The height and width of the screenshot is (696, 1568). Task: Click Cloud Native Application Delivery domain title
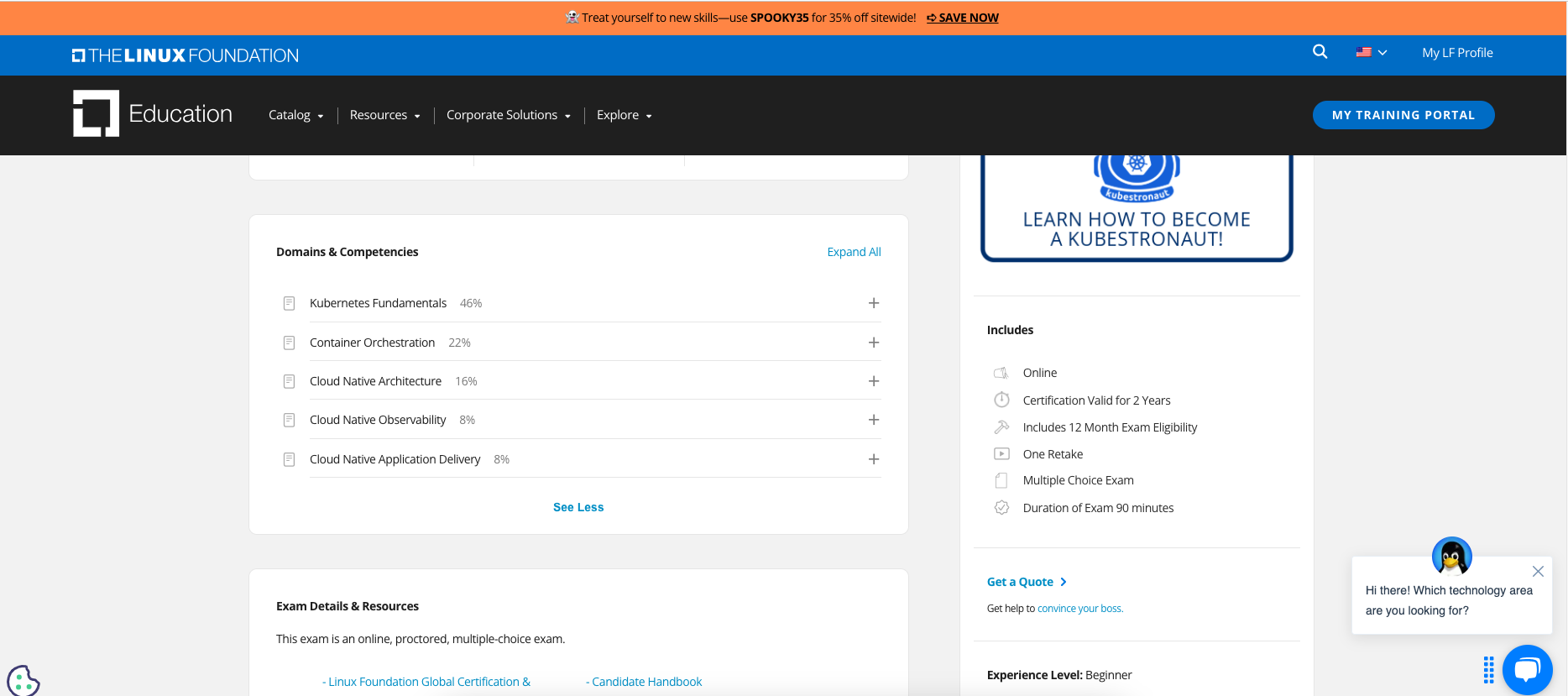(x=395, y=459)
